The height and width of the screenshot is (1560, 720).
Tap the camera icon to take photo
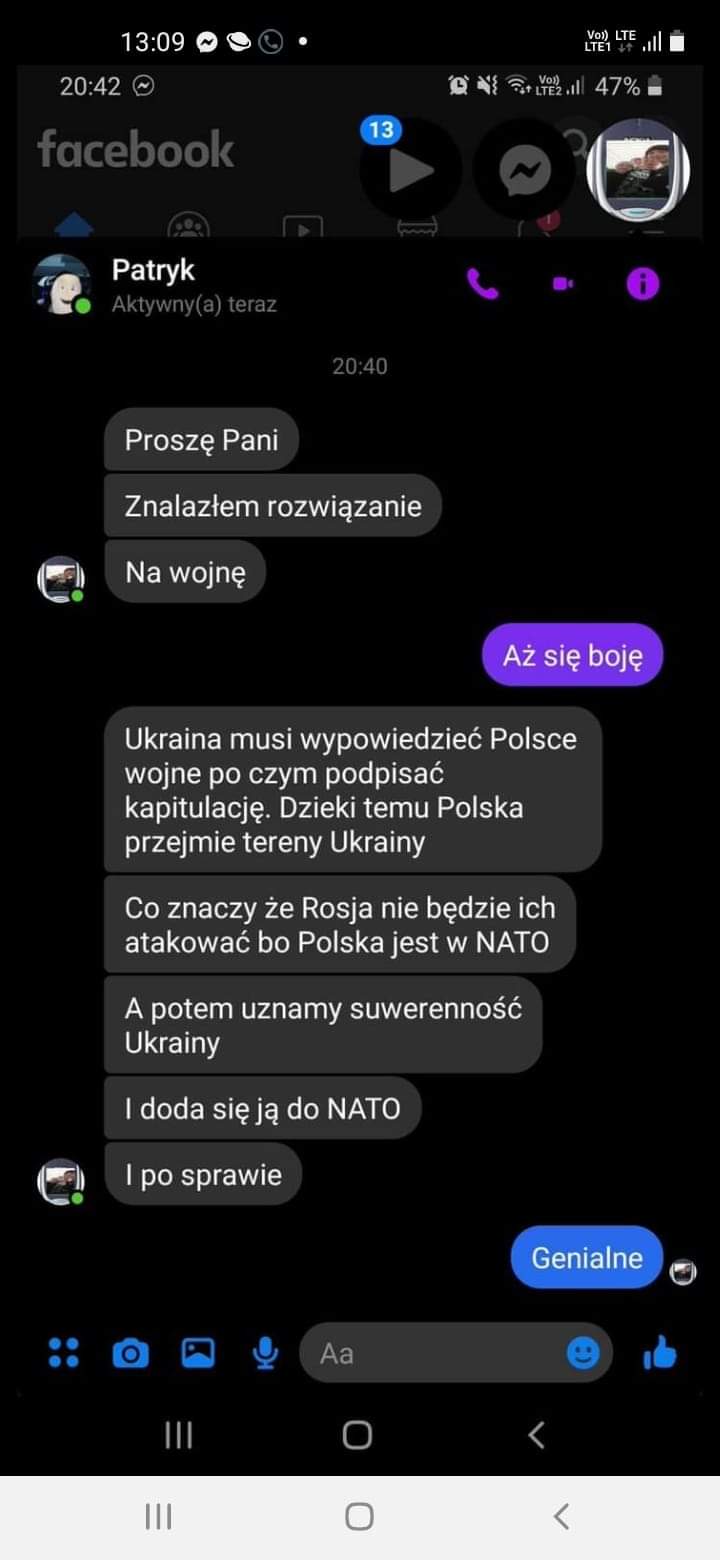131,1354
